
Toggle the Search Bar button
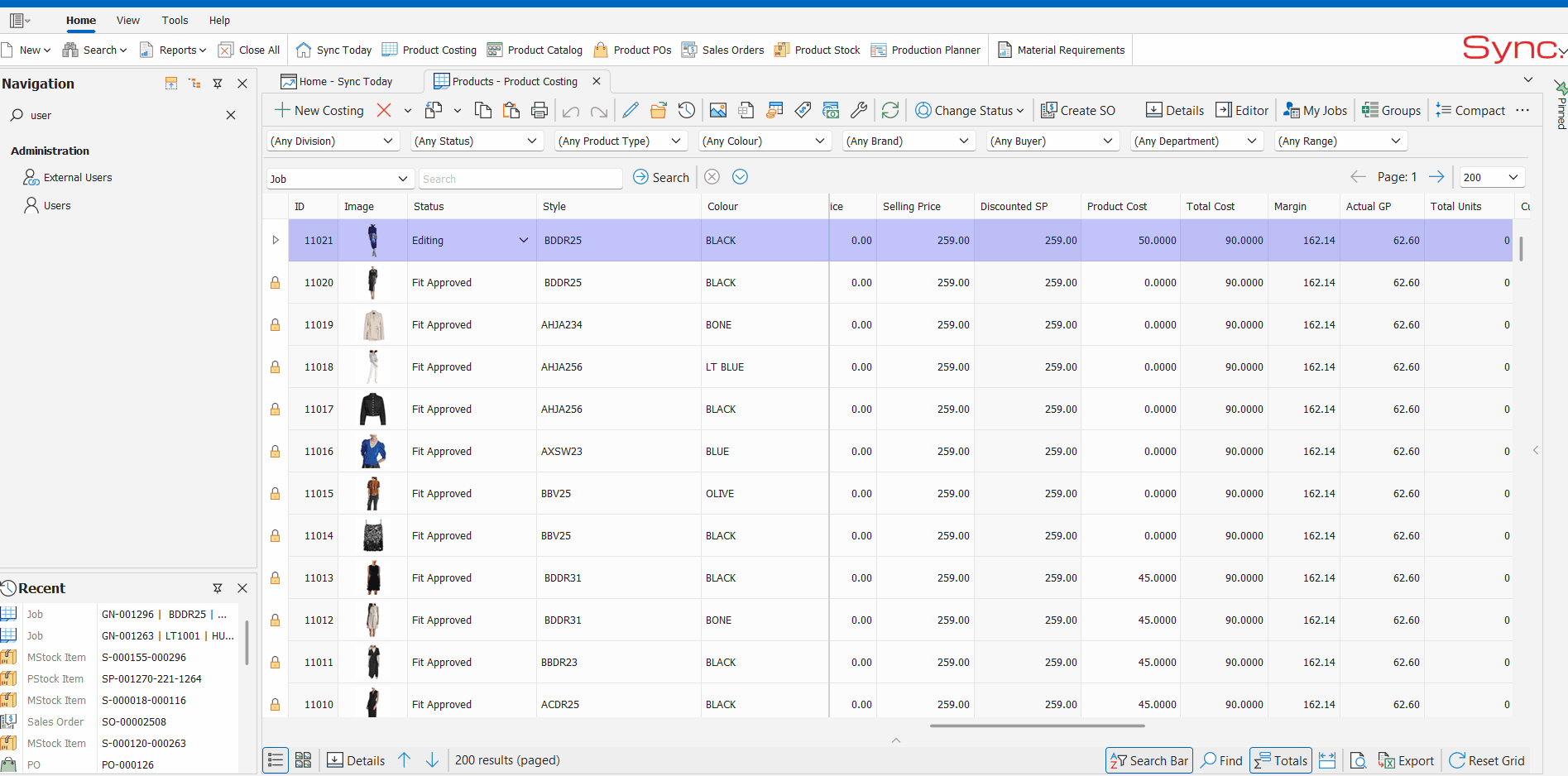(1148, 760)
